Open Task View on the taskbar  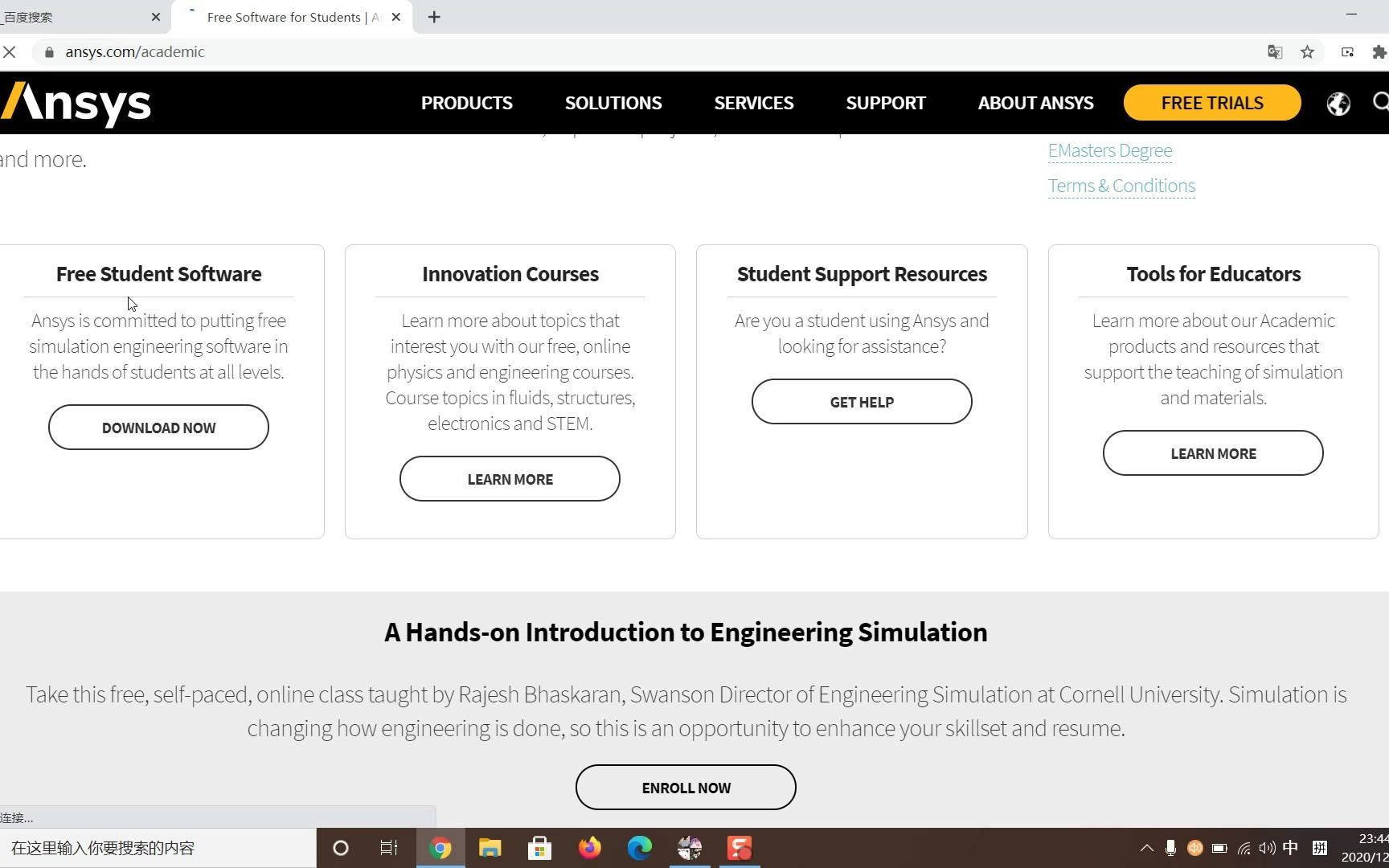click(389, 848)
